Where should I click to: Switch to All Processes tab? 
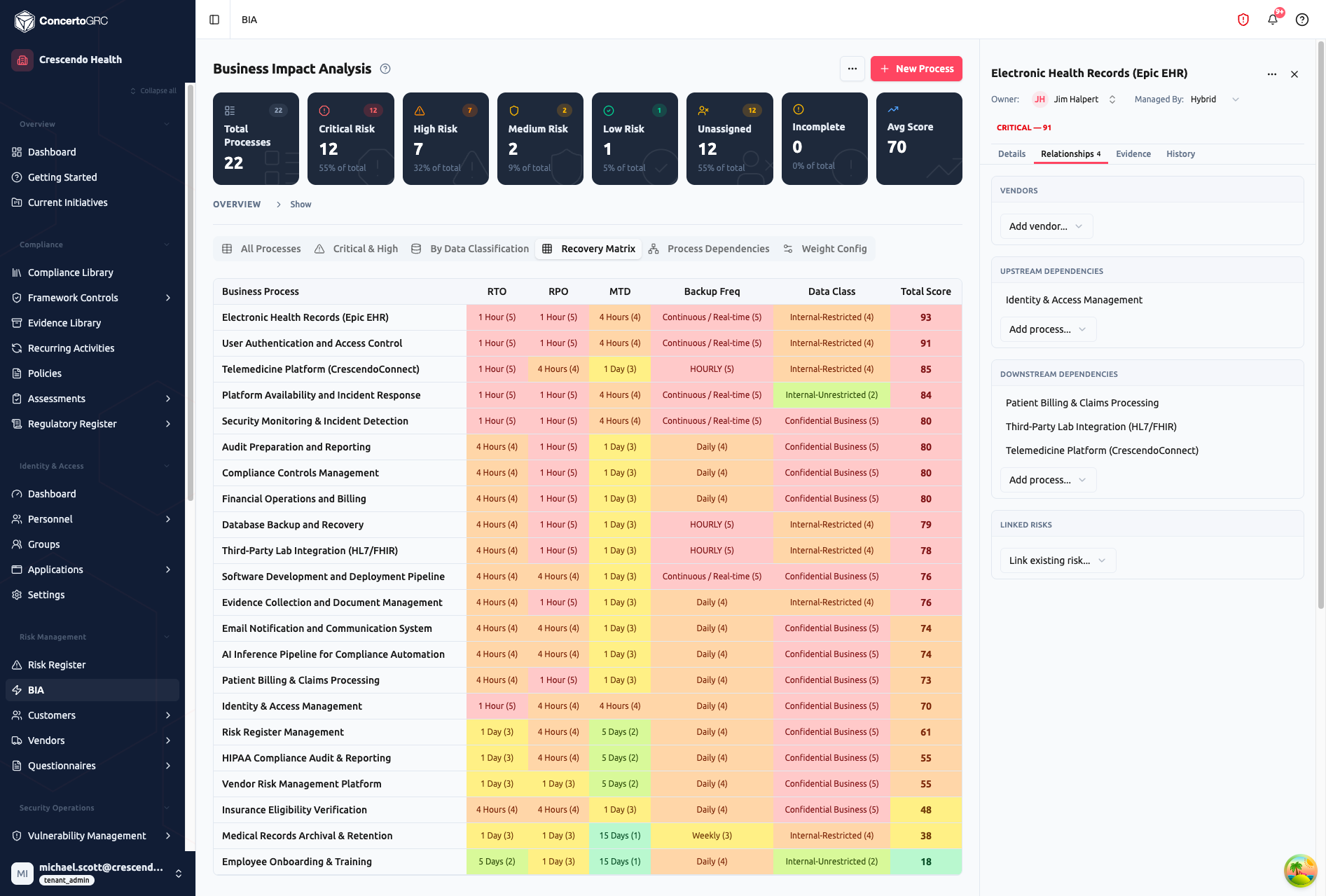tap(261, 249)
